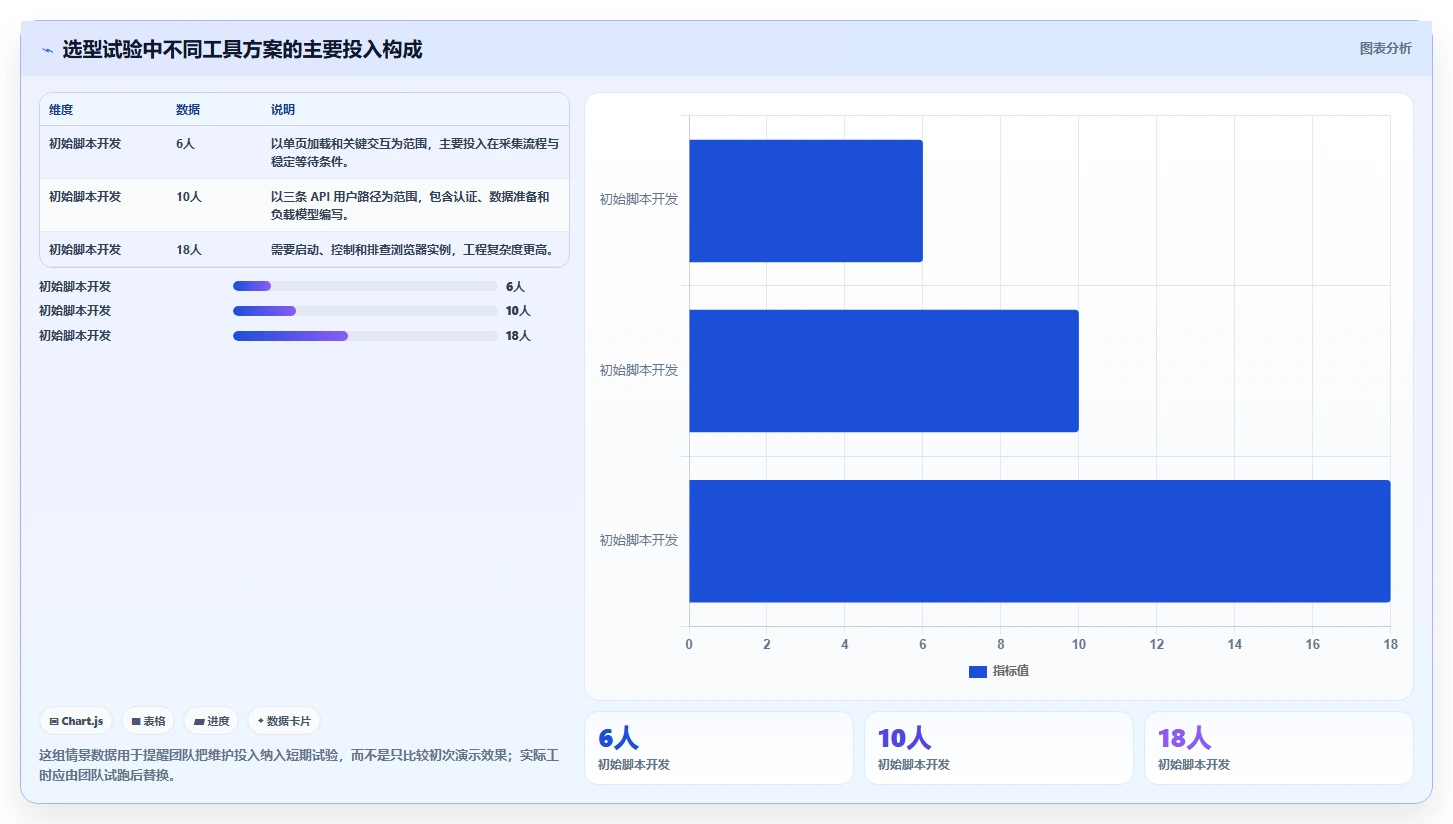
Task: Click the x-axis tick label 12
Action: (1156, 645)
